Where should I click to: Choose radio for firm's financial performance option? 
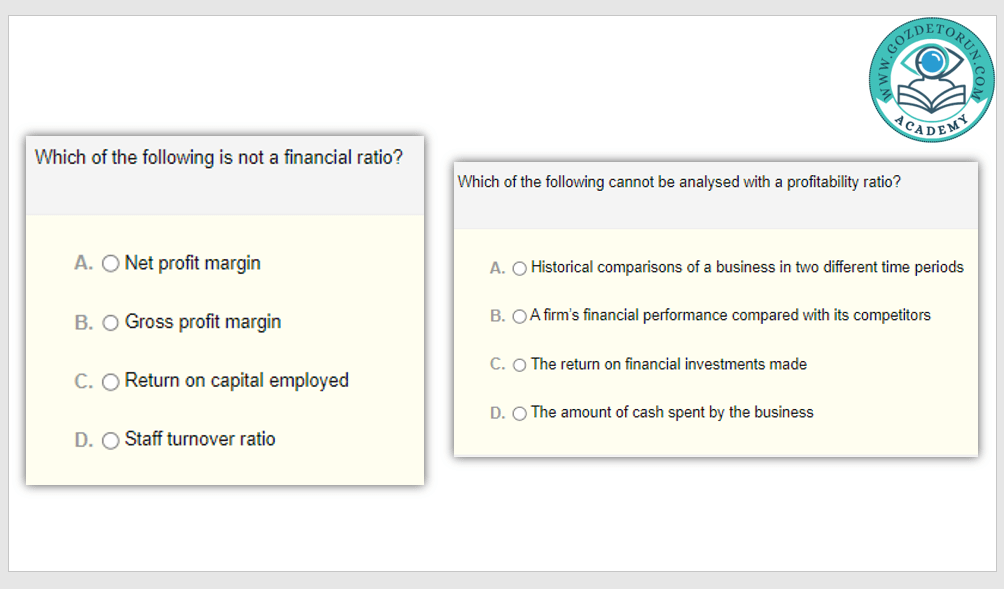click(519, 316)
